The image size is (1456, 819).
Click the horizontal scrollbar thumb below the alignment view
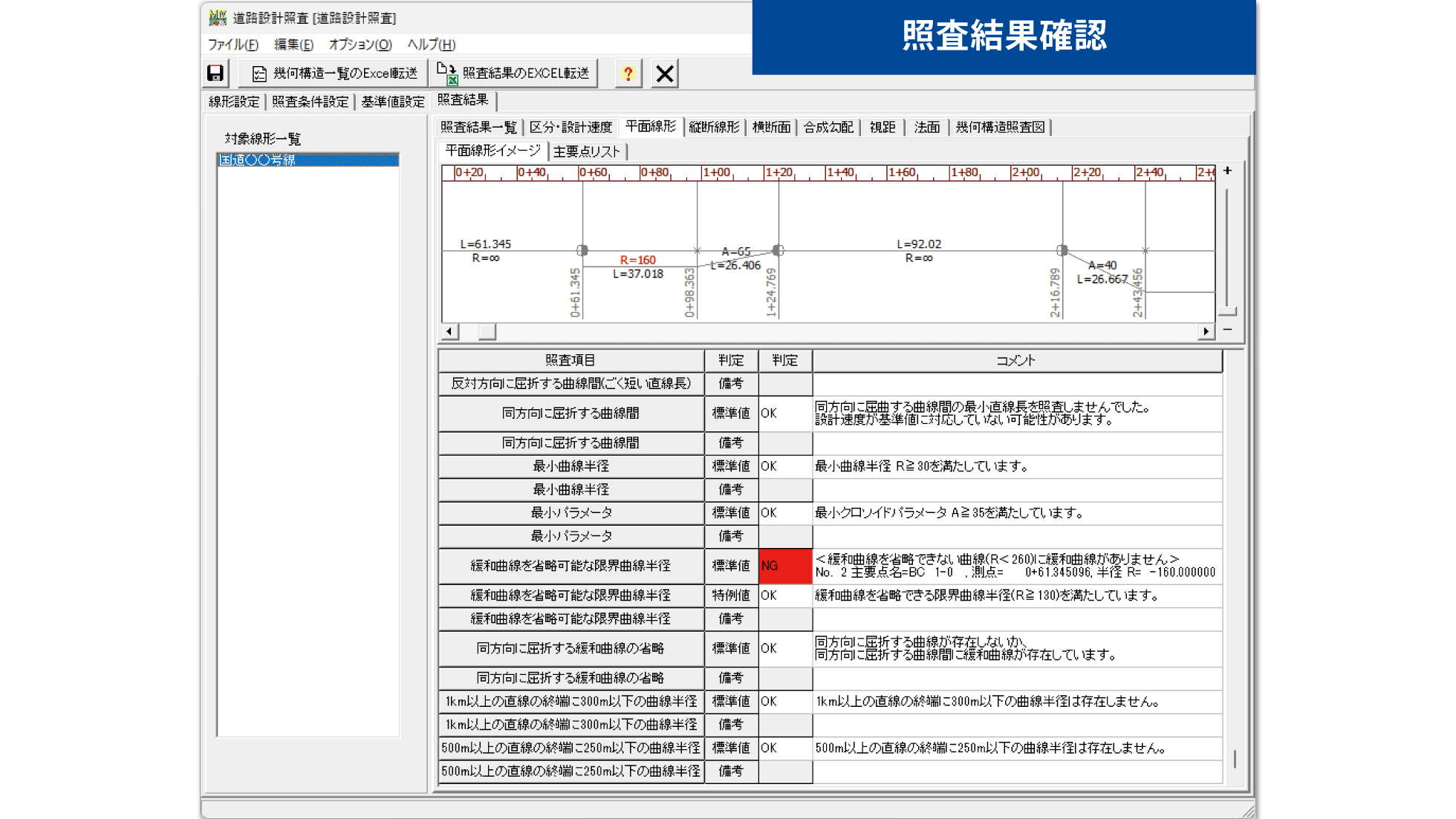[x=487, y=331]
